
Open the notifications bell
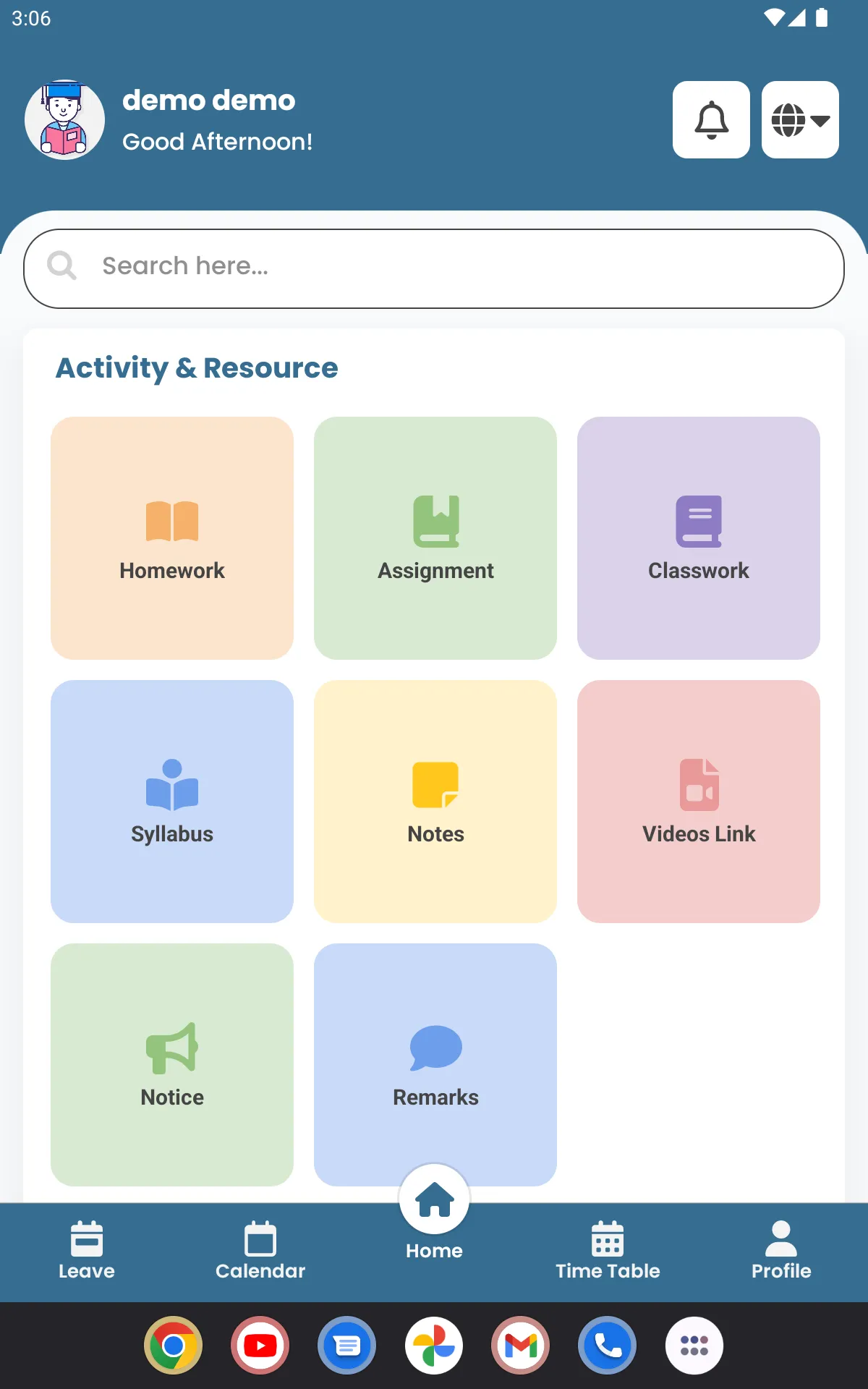click(711, 119)
